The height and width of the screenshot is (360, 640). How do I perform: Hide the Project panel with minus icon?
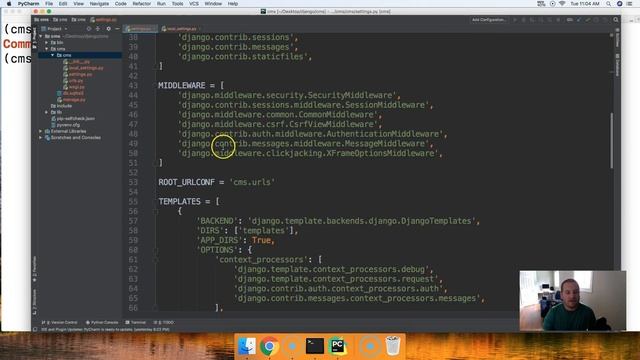[117, 29]
